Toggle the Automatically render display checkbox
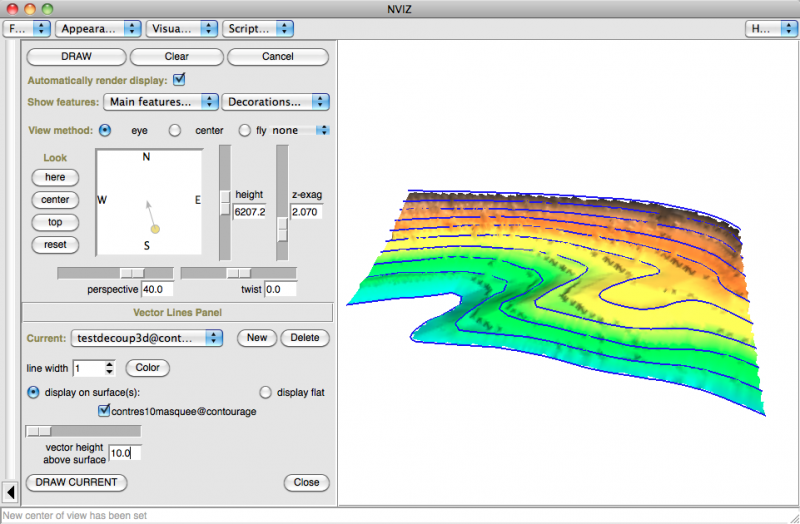 180,79
